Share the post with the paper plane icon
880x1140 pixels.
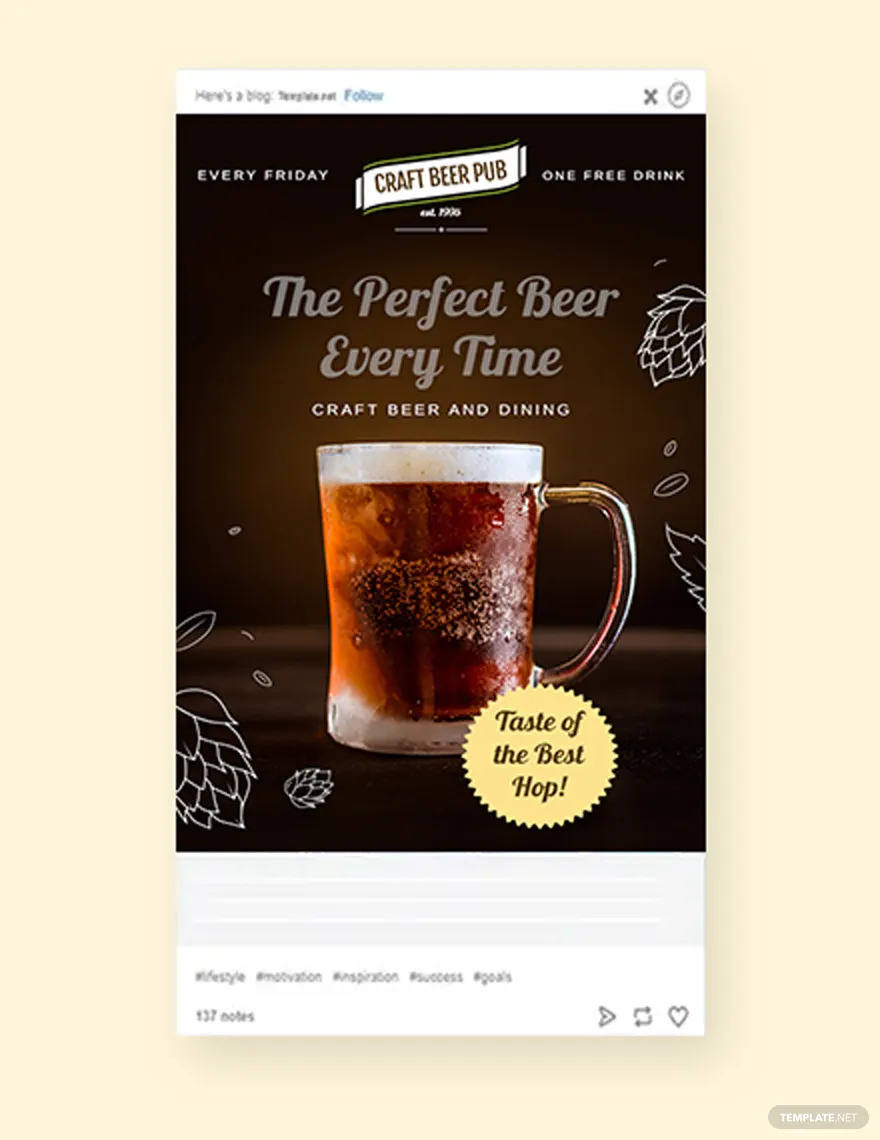point(607,1016)
